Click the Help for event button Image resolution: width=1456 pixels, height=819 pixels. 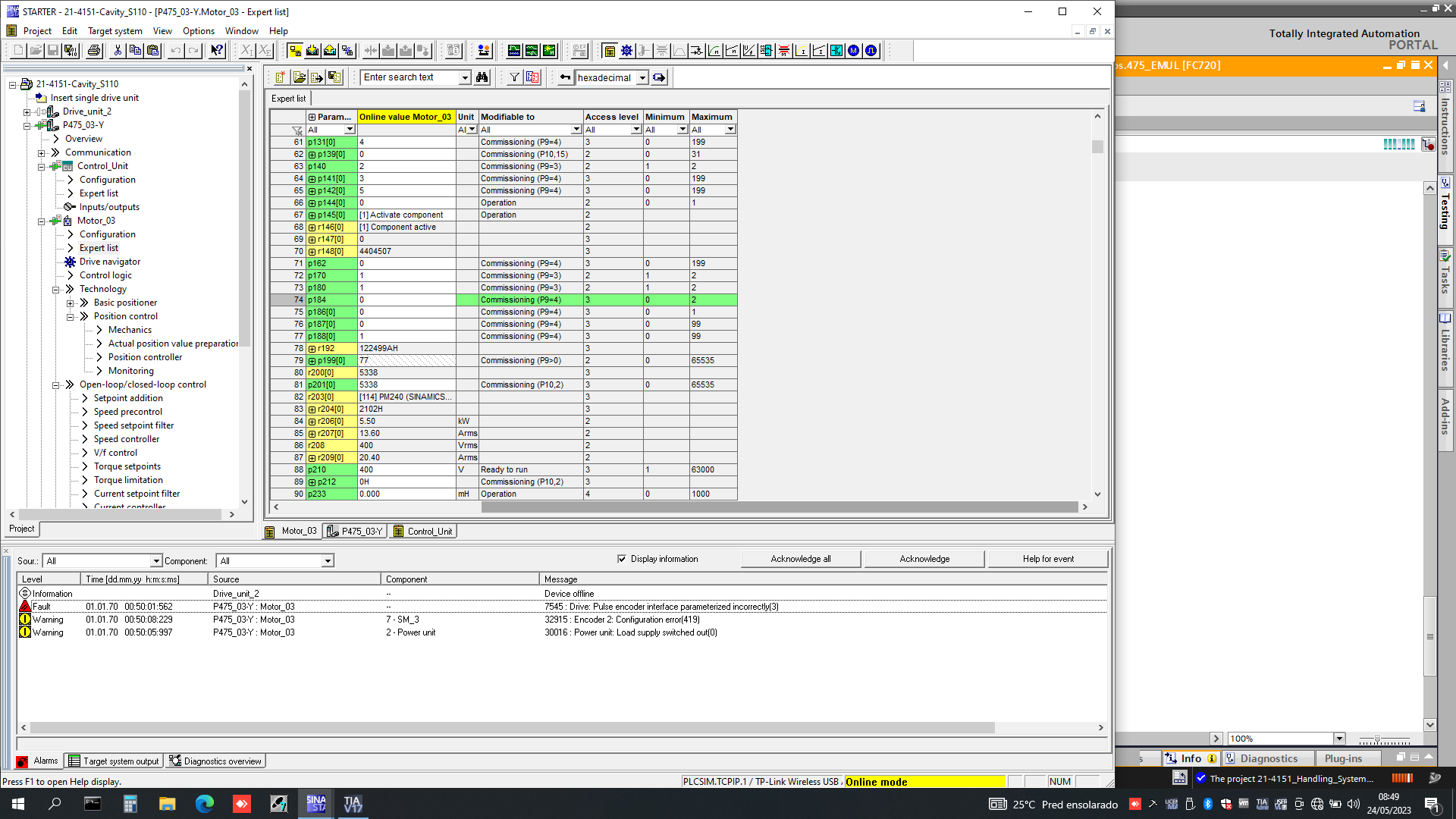[x=1047, y=559]
